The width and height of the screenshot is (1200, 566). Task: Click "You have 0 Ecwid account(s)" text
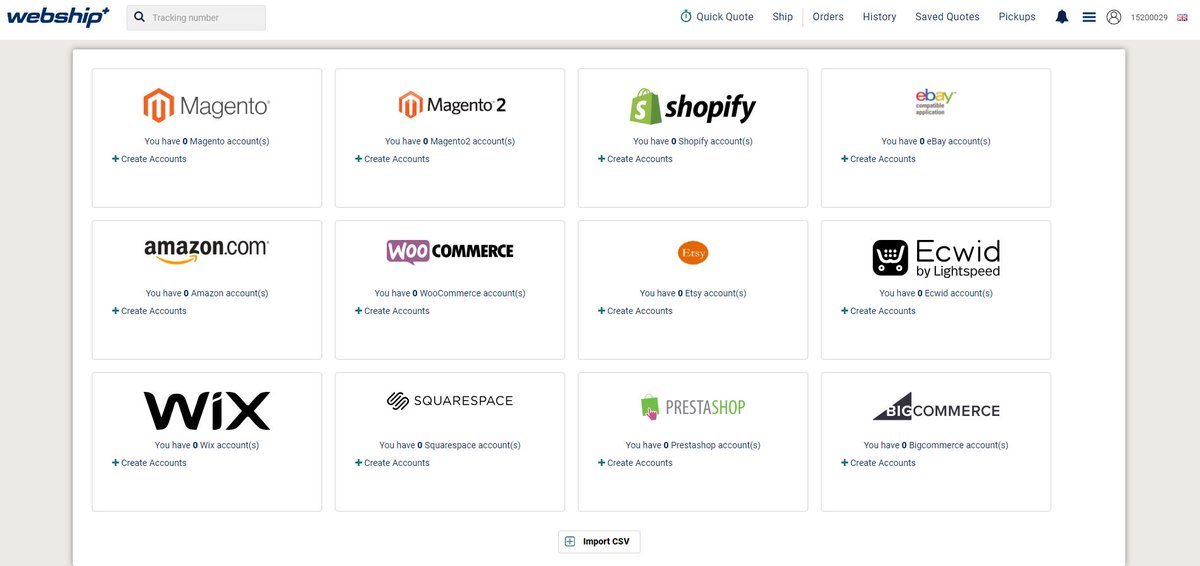click(936, 293)
